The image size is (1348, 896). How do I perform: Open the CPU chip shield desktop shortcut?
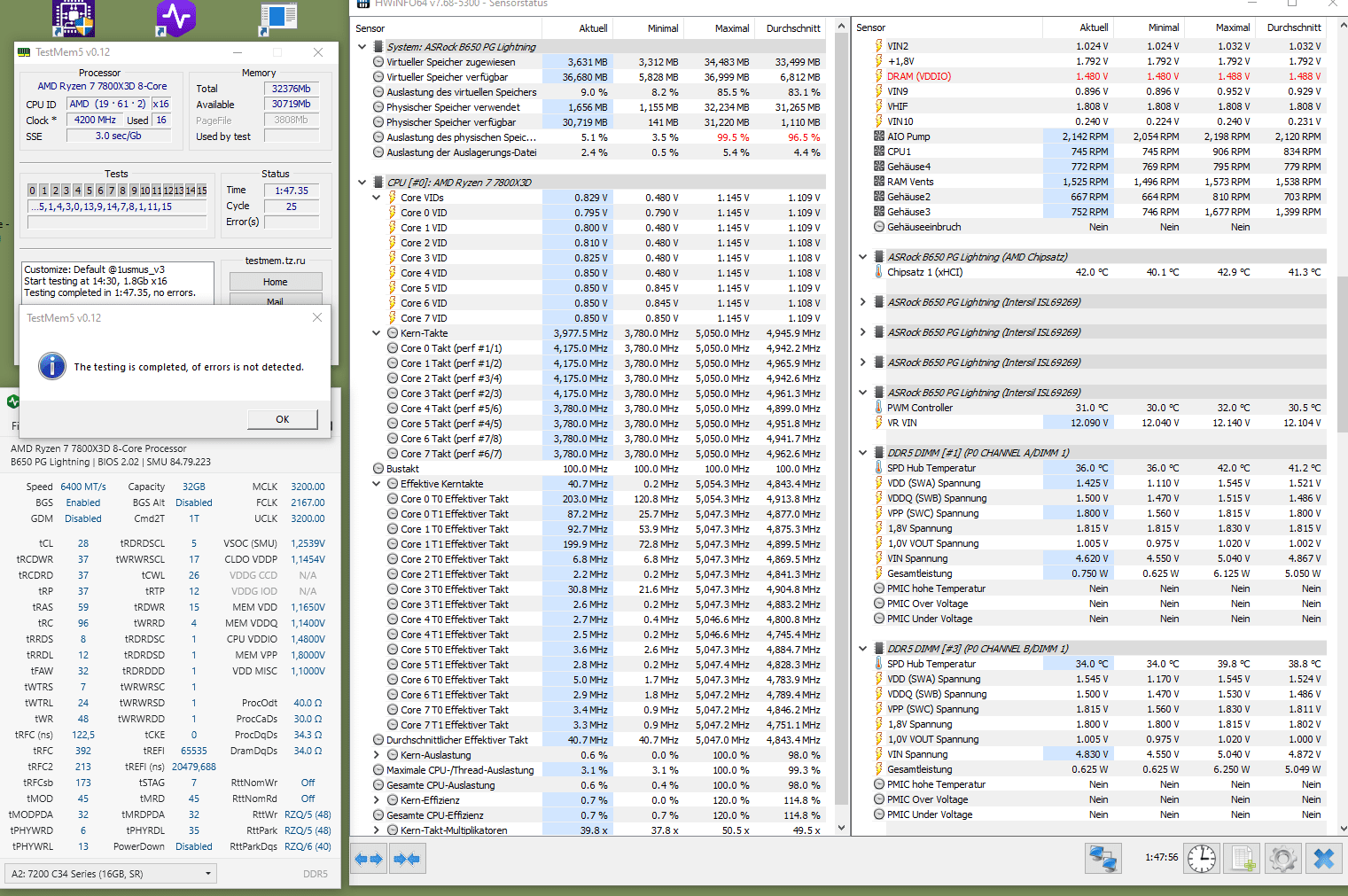click(74, 18)
